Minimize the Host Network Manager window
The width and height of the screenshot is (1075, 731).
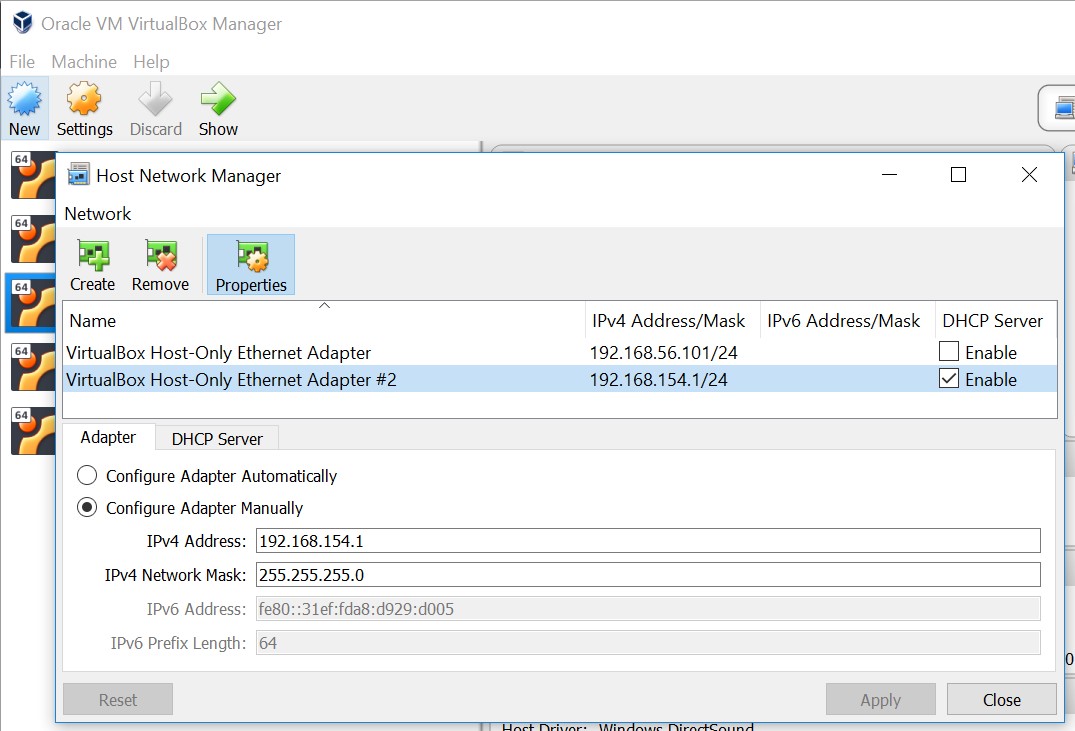click(x=889, y=175)
